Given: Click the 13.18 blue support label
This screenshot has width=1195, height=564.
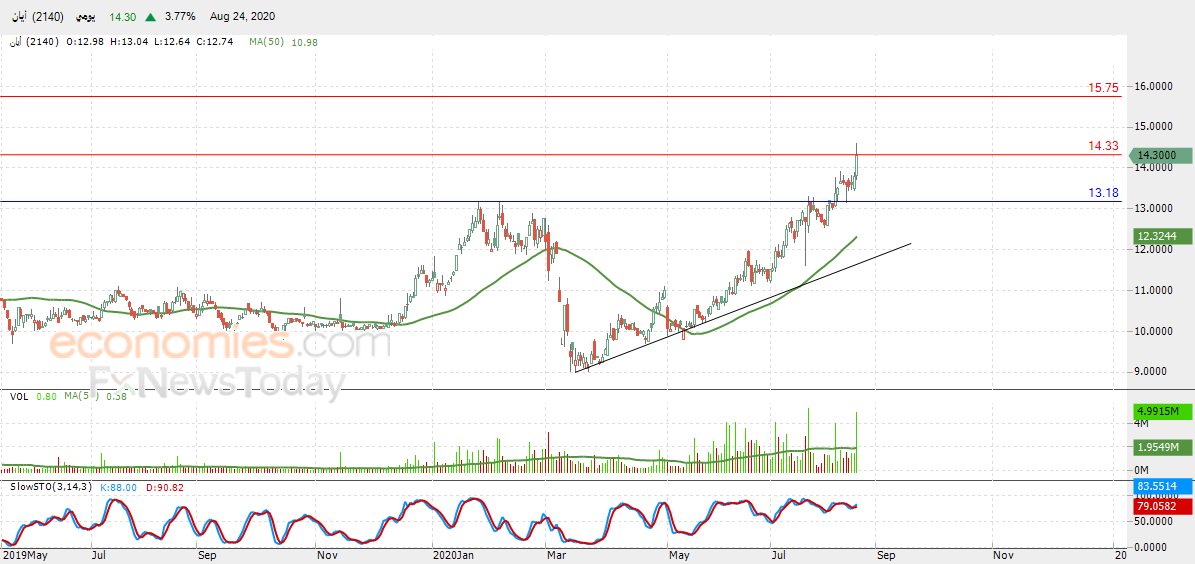Looking at the screenshot, I should point(1104,193).
